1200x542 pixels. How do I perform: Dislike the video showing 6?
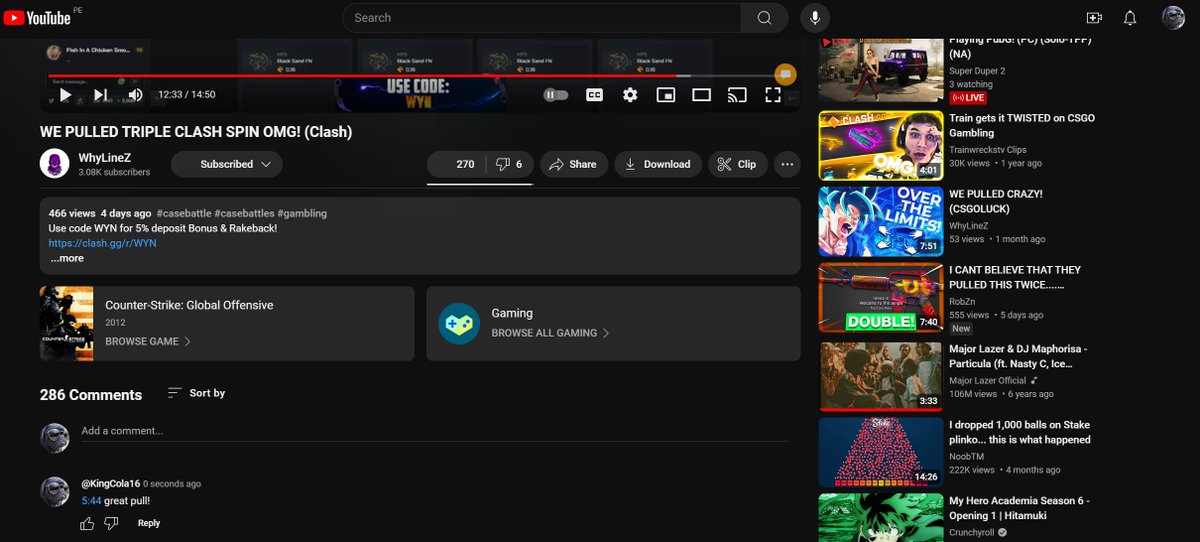[509, 164]
